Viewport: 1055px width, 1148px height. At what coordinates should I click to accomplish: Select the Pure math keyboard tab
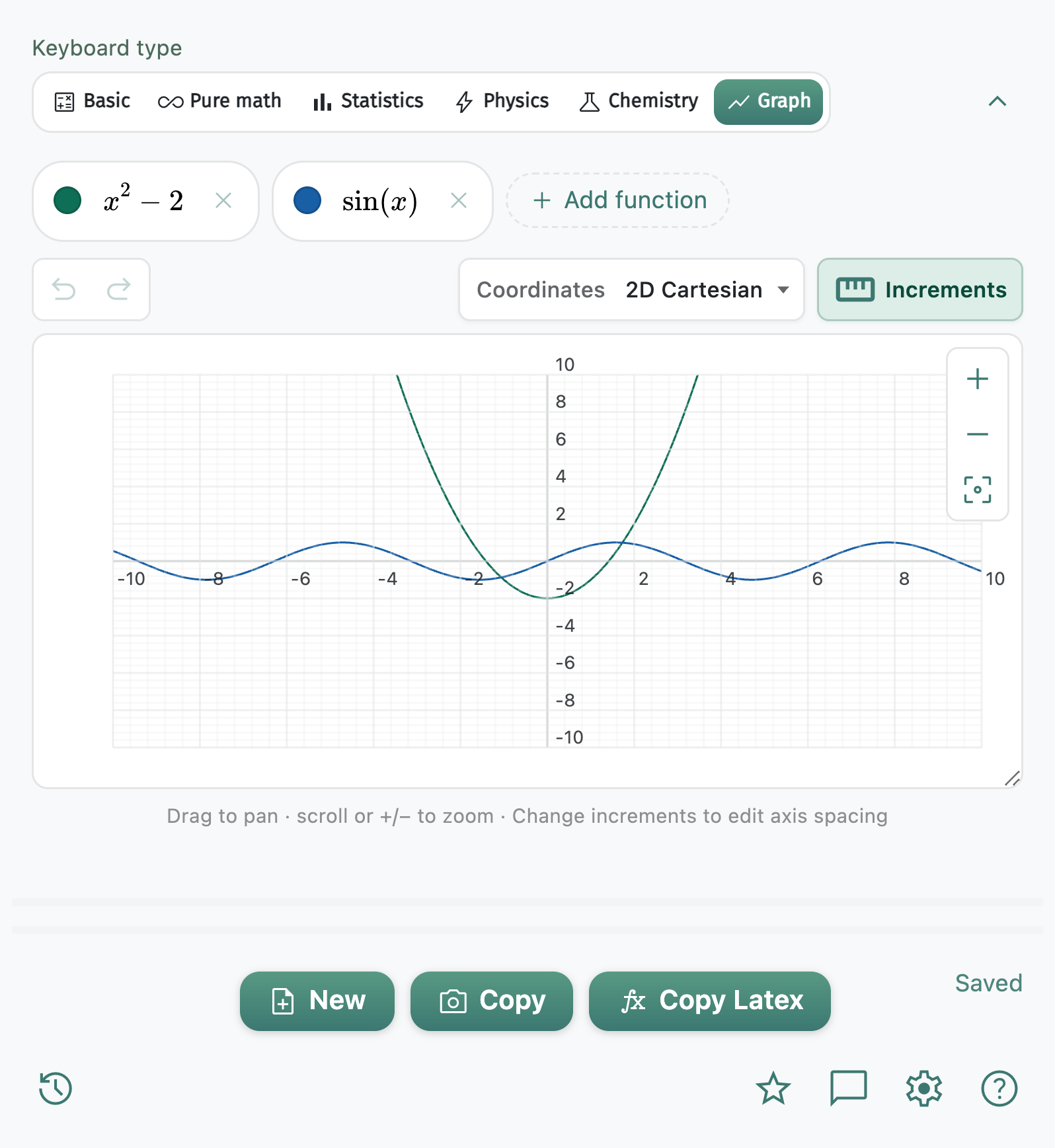coord(219,101)
